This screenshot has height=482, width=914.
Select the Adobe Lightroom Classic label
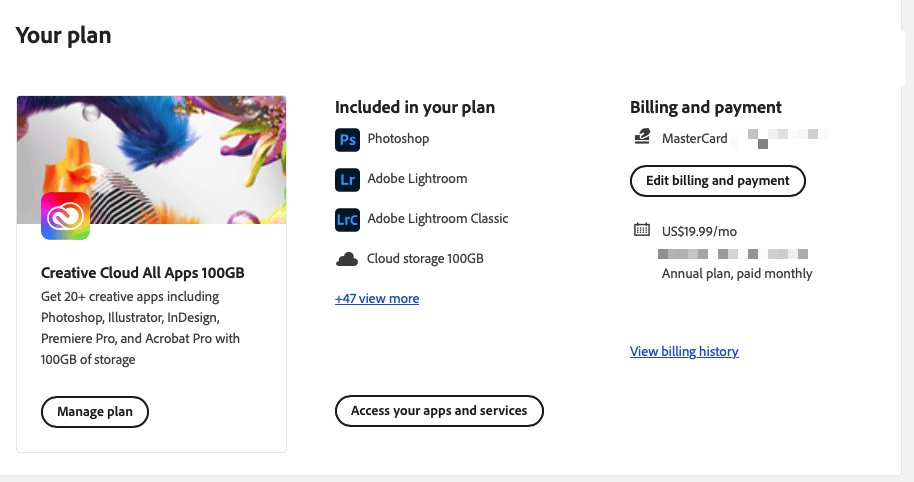pos(437,219)
